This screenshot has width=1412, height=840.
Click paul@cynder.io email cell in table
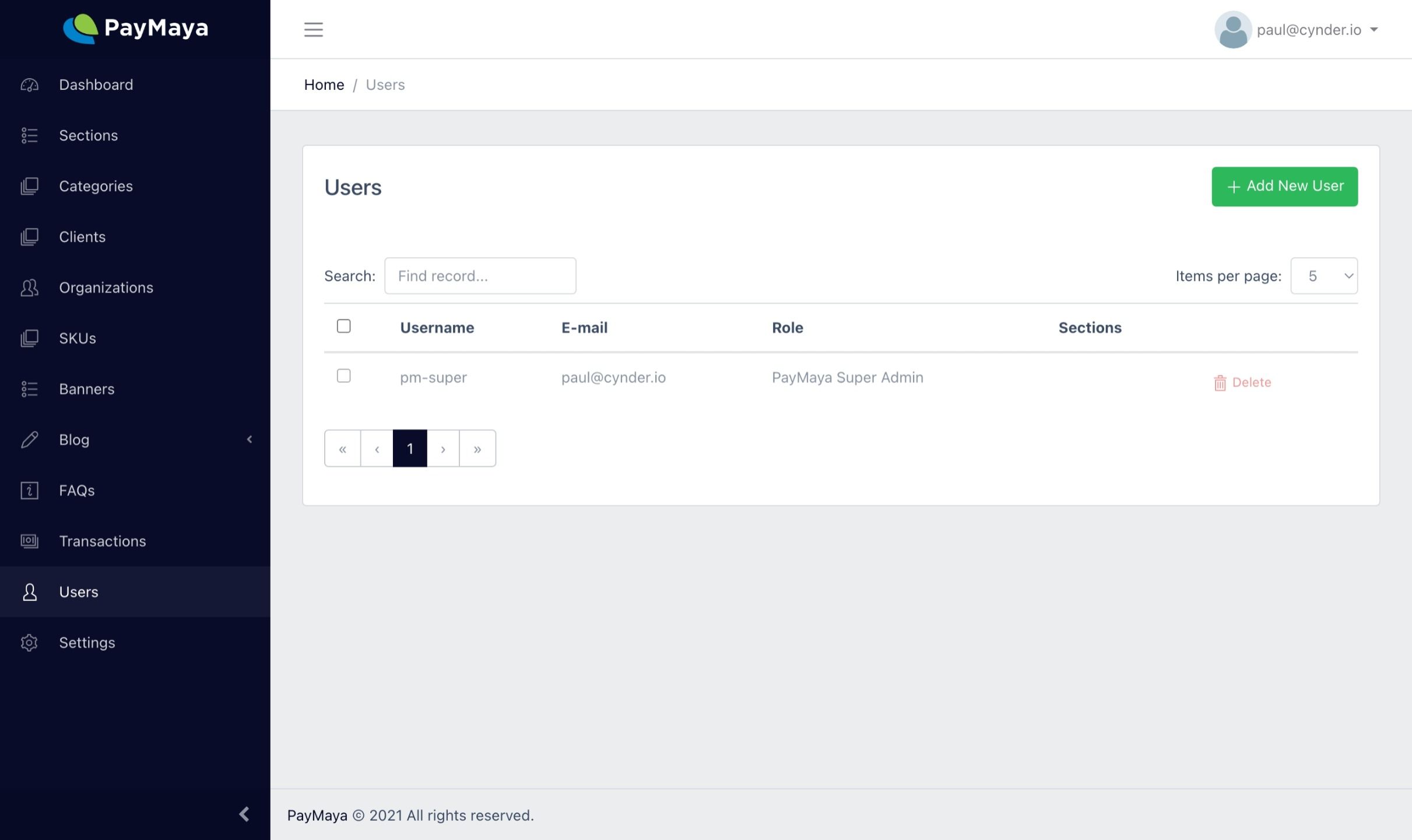pyautogui.click(x=613, y=378)
